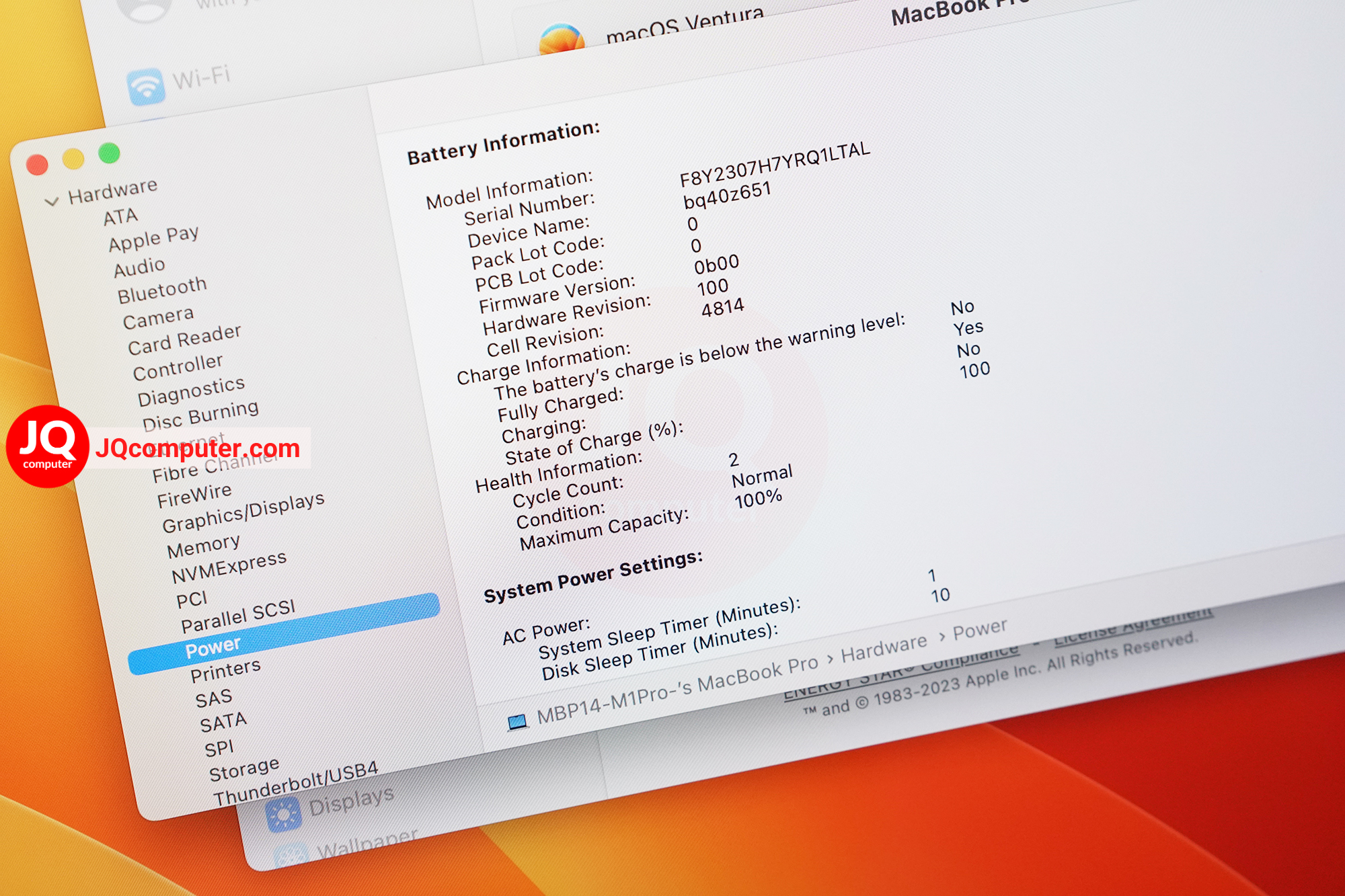Viewport: 1345px width, 896px height.
Task: Open Storage entry in sidebar
Action: click(244, 770)
